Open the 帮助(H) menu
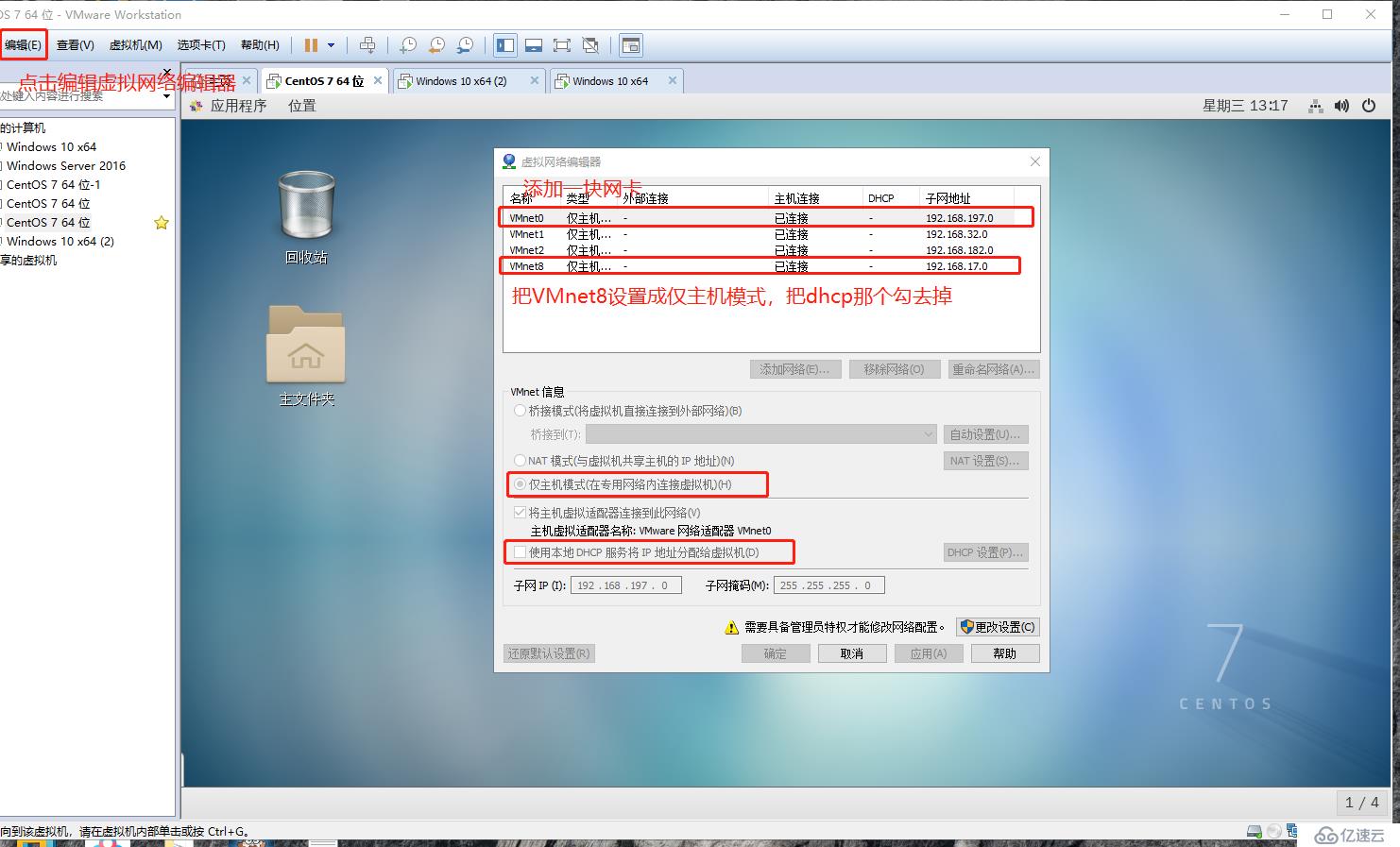Screen dimensions: 1400x847 coord(260,44)
